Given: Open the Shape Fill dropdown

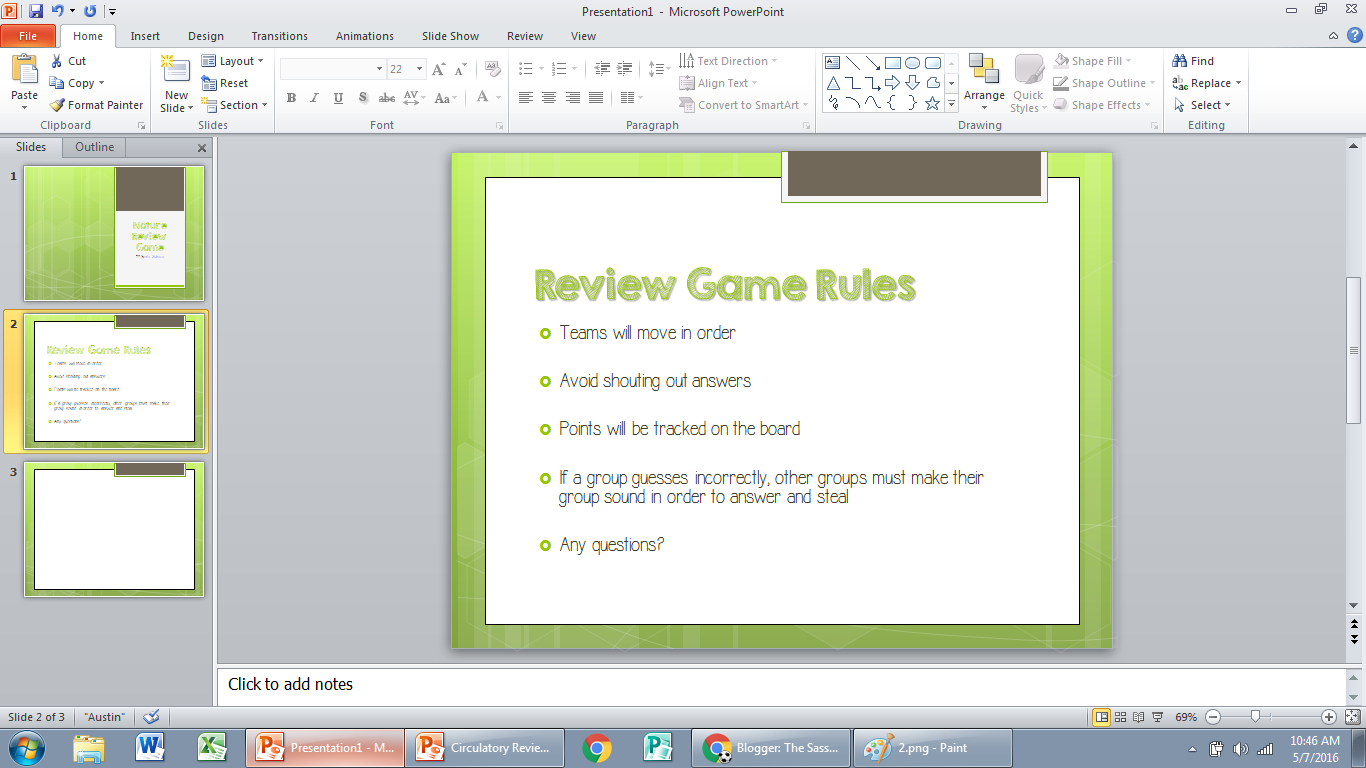Looking at the screenshot, I should [x=1097, y=60].
